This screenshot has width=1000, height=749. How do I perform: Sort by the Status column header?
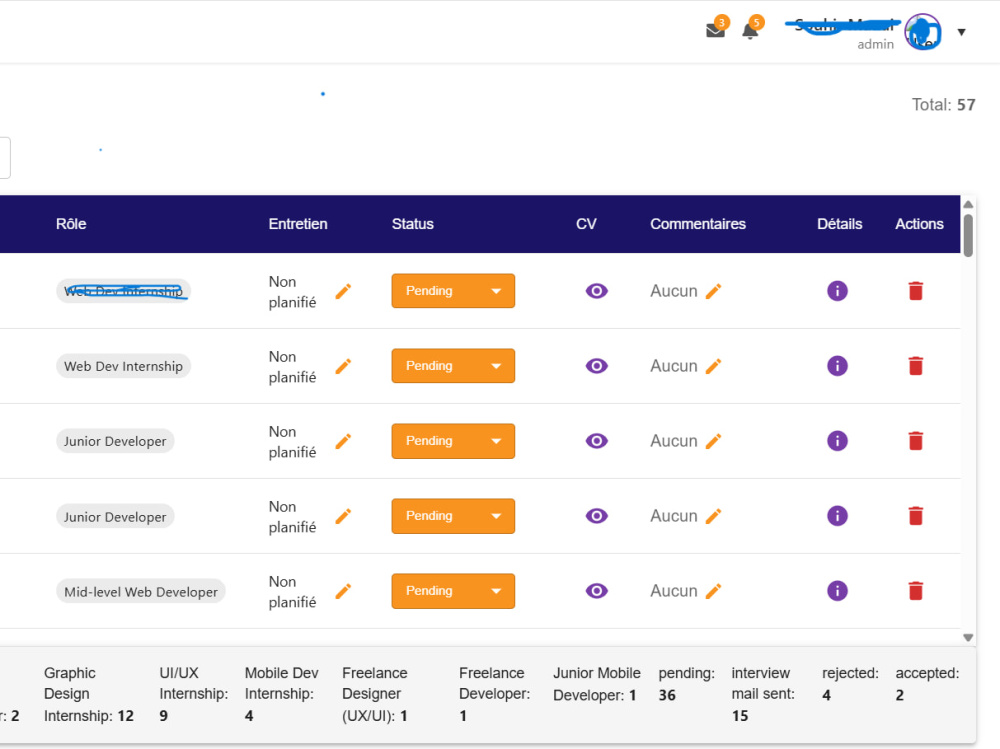(x=413, y=224)
